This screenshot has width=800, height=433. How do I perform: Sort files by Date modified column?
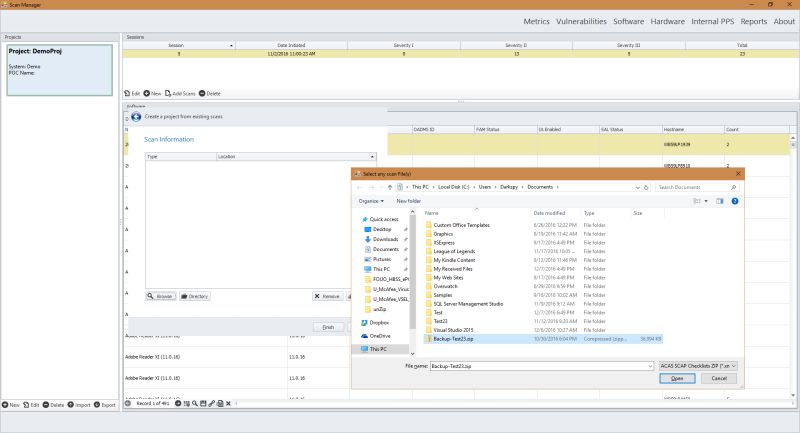tap(549, 213)
